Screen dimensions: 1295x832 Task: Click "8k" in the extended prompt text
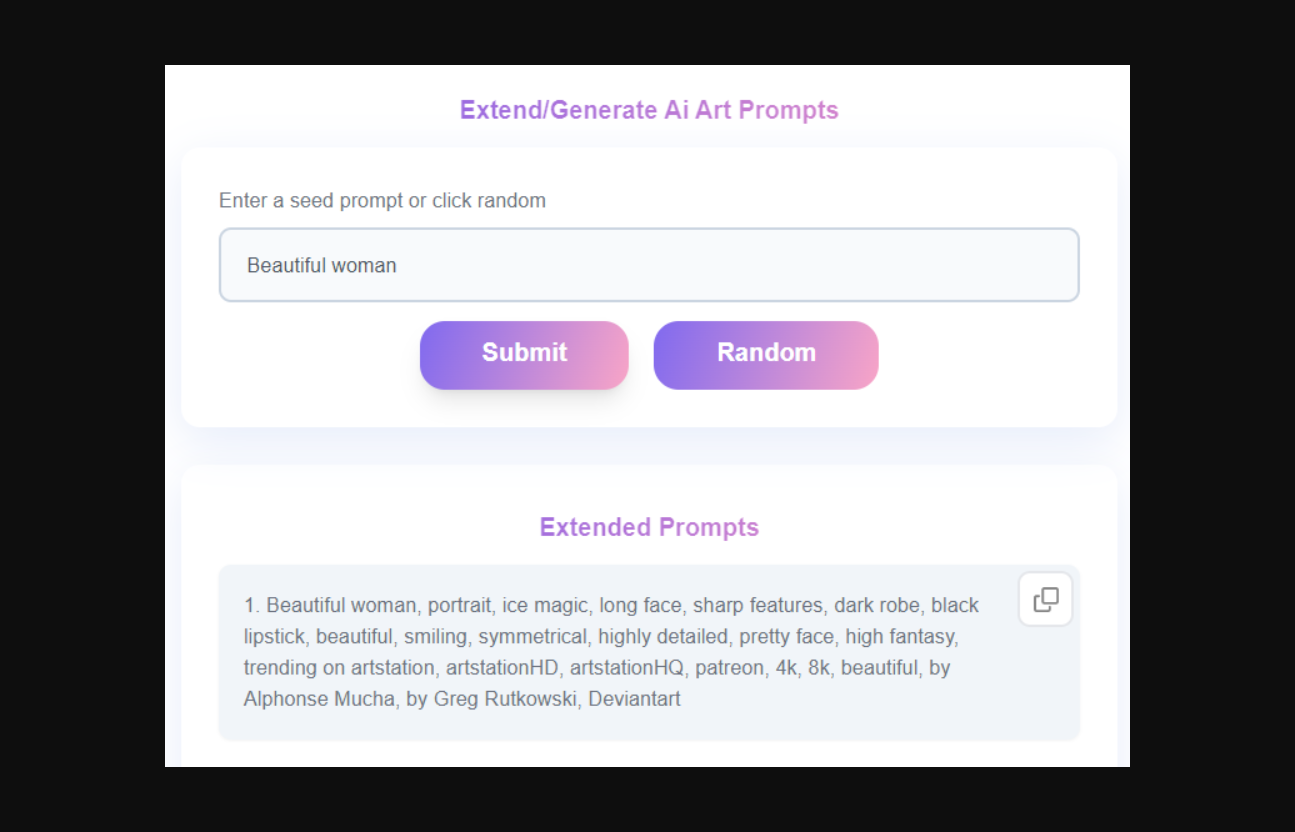pos(815,668)
